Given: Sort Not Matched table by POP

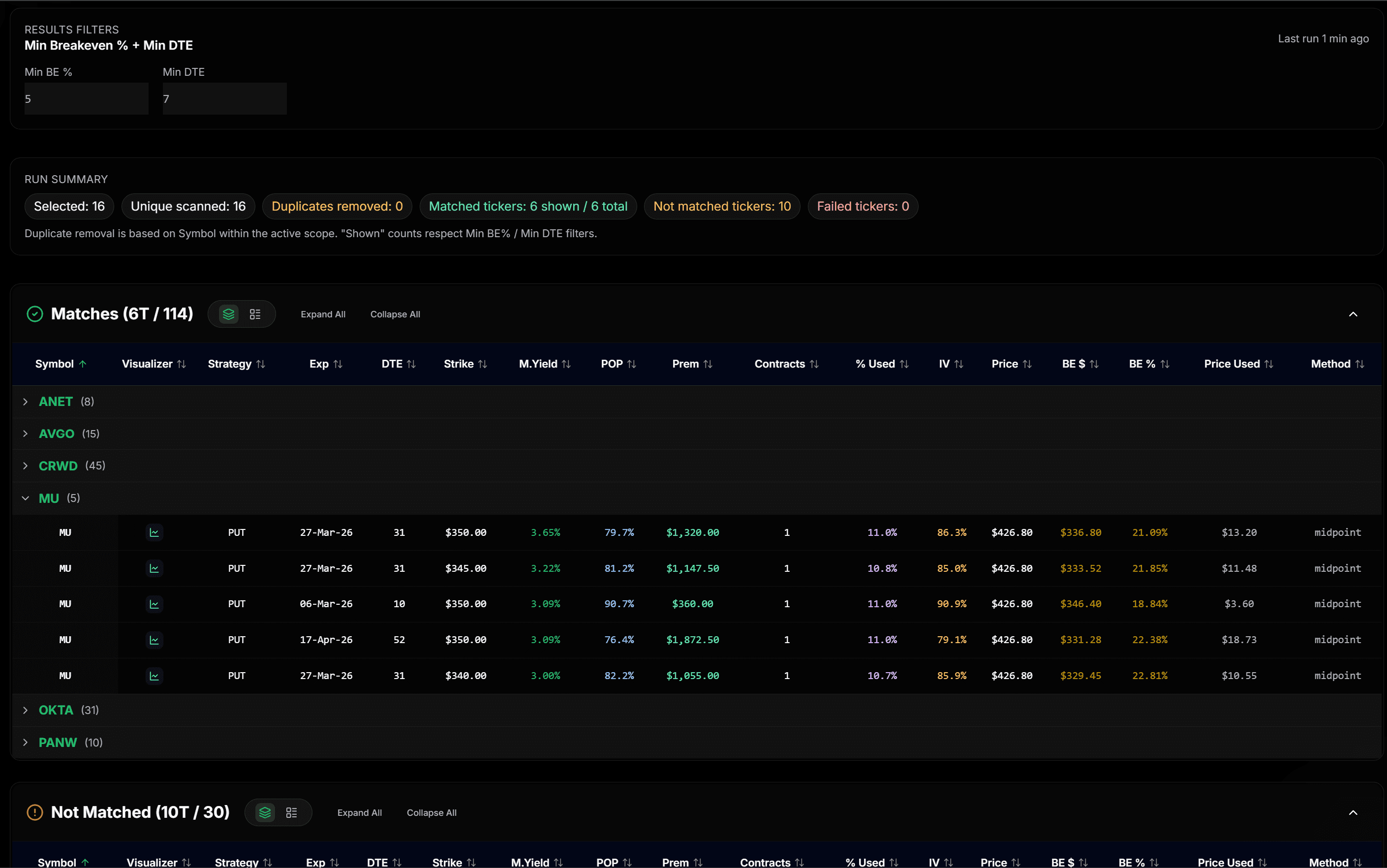Looking at the screenshot, I should tap(614, 862).
